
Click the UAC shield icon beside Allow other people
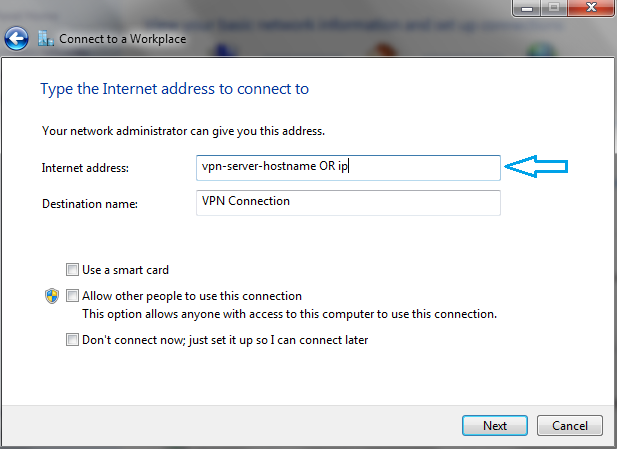(x=52, y=296)
